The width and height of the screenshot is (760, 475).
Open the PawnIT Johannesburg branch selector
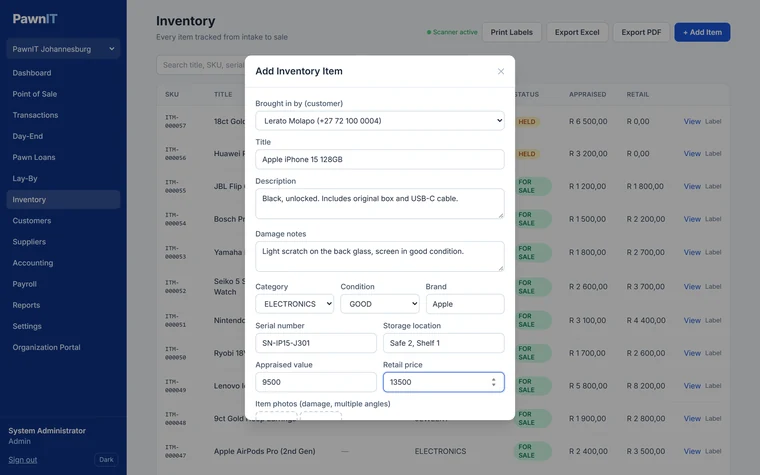[x=63, y=49]
